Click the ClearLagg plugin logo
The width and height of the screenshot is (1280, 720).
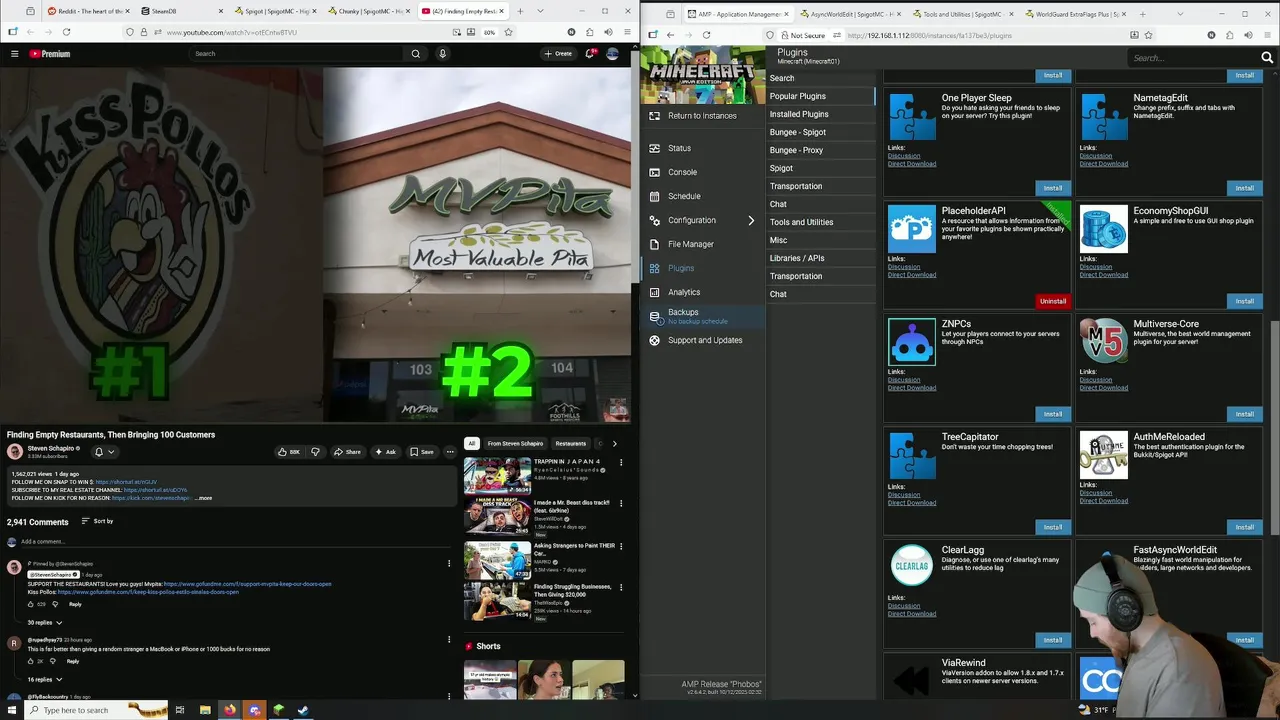point(912,566)
